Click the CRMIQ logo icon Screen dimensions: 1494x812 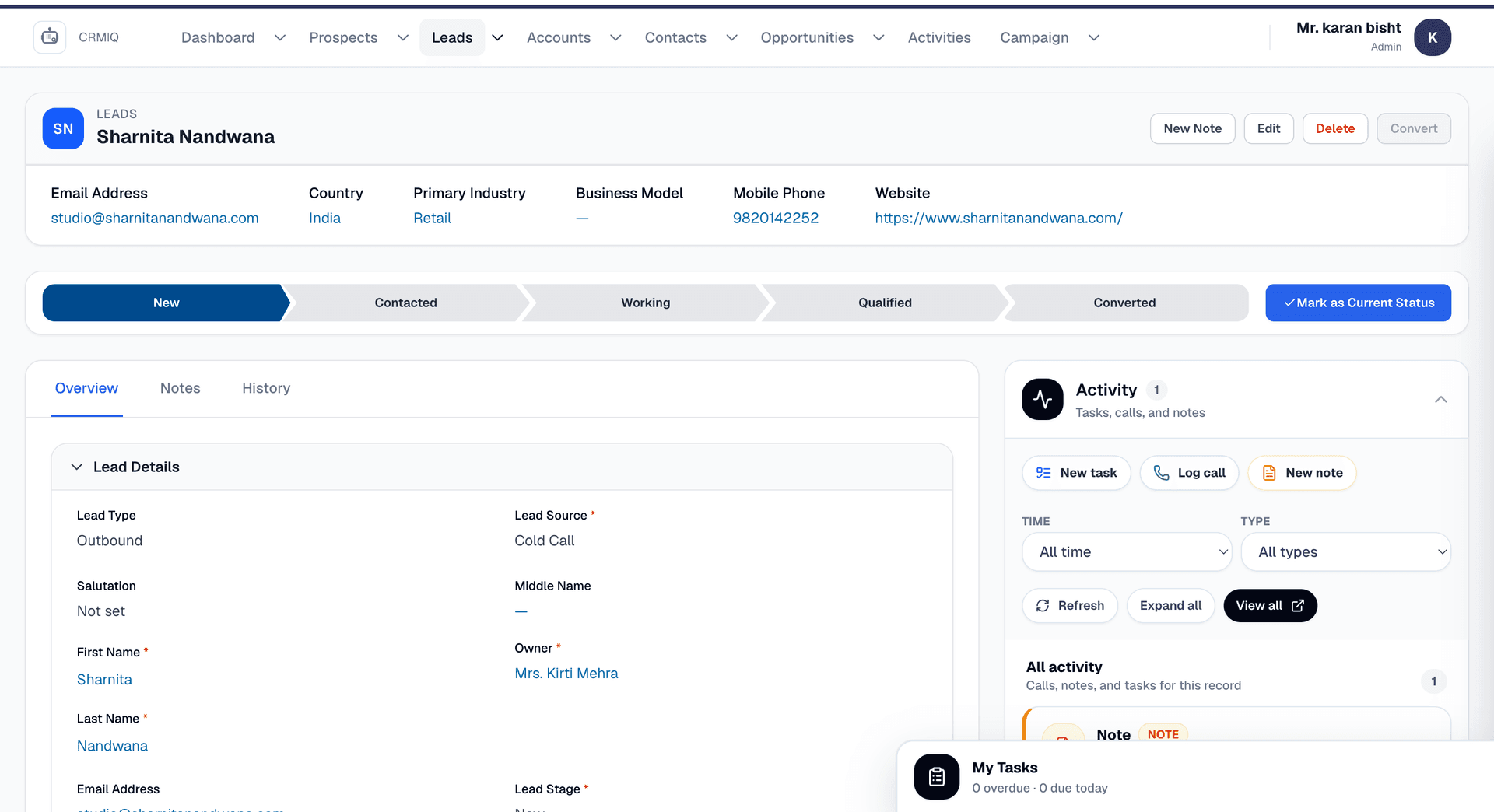(50, 37)
